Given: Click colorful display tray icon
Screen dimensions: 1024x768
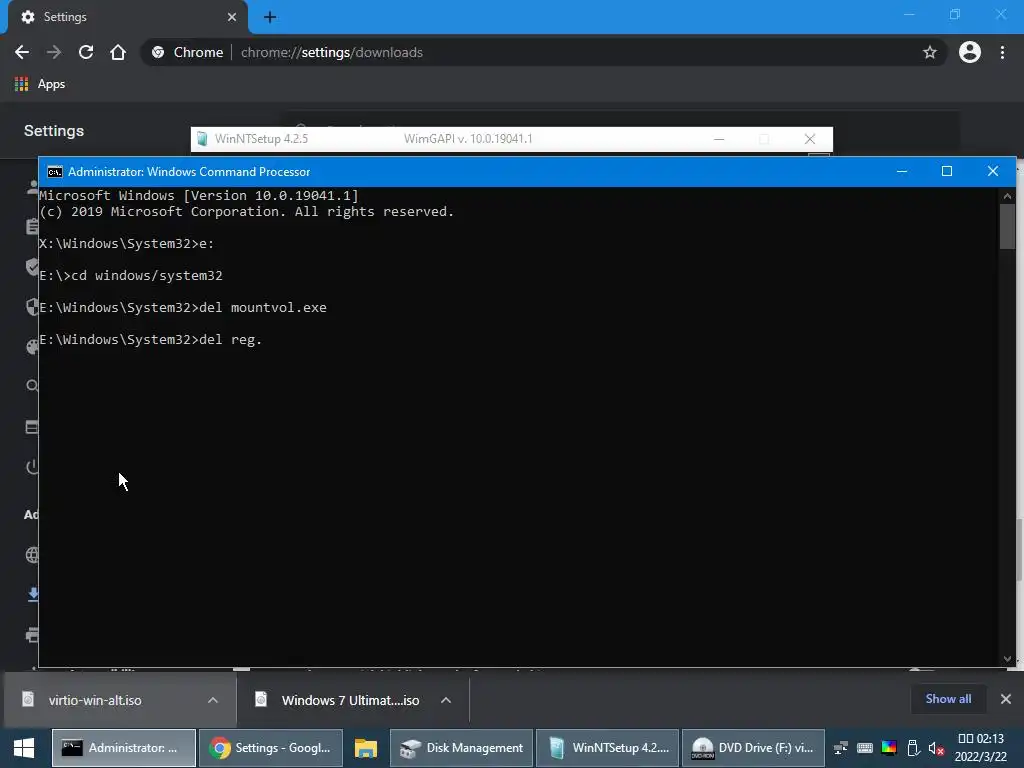Looking at the screenshot, I should pyautogui.click(x=889, y=748).
